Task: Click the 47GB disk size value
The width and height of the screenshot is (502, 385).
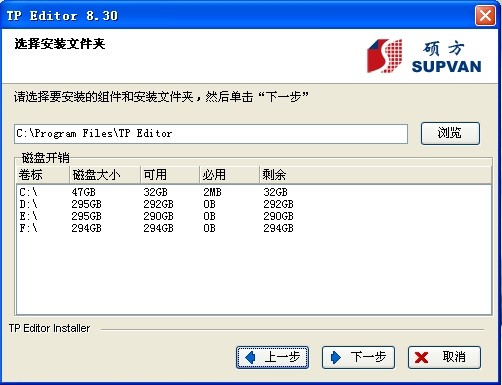Action: (83, 192)
